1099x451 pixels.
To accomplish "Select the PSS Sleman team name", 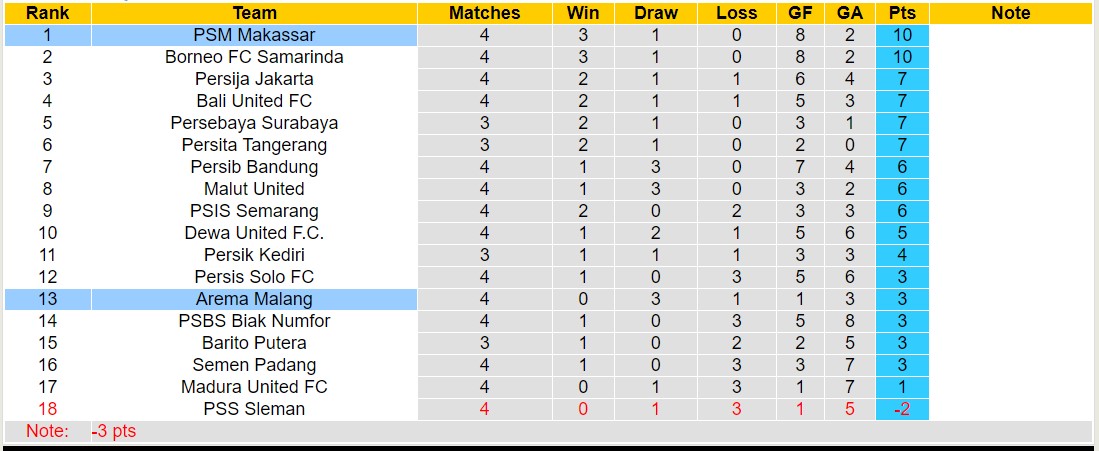I will [x=254, y=409].
